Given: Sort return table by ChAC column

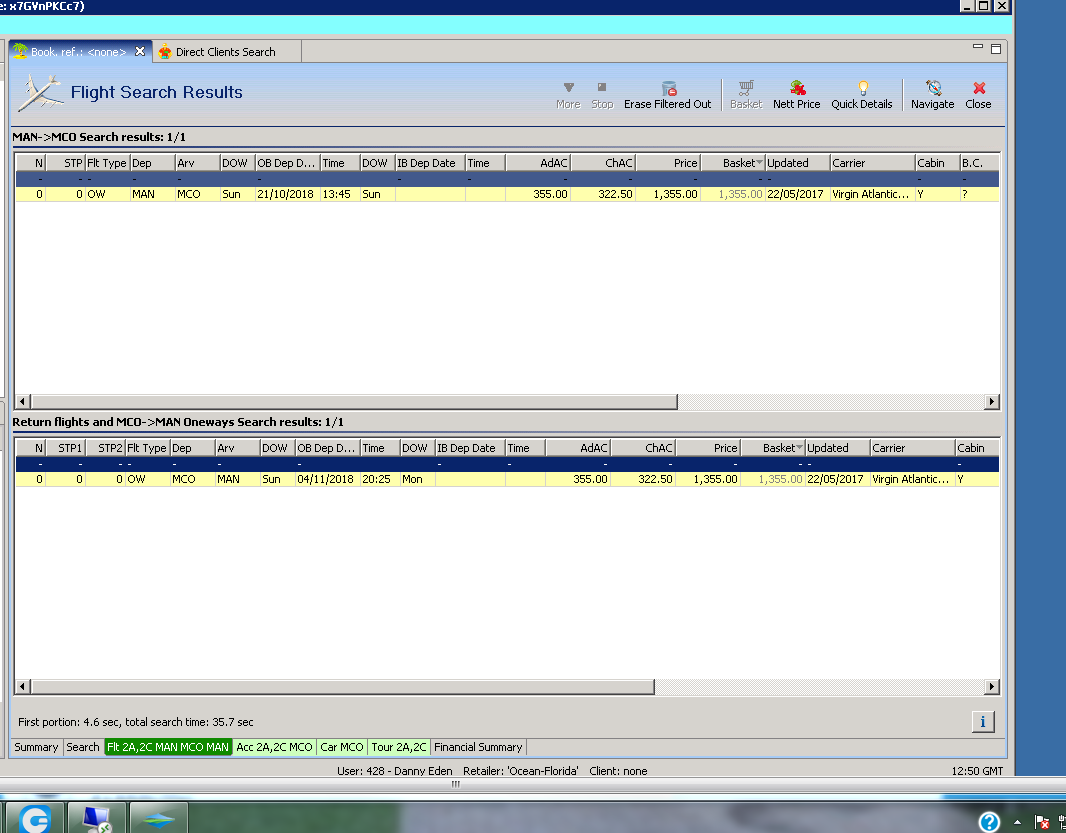Looking at the screenshot, I should tap(643, 447).
